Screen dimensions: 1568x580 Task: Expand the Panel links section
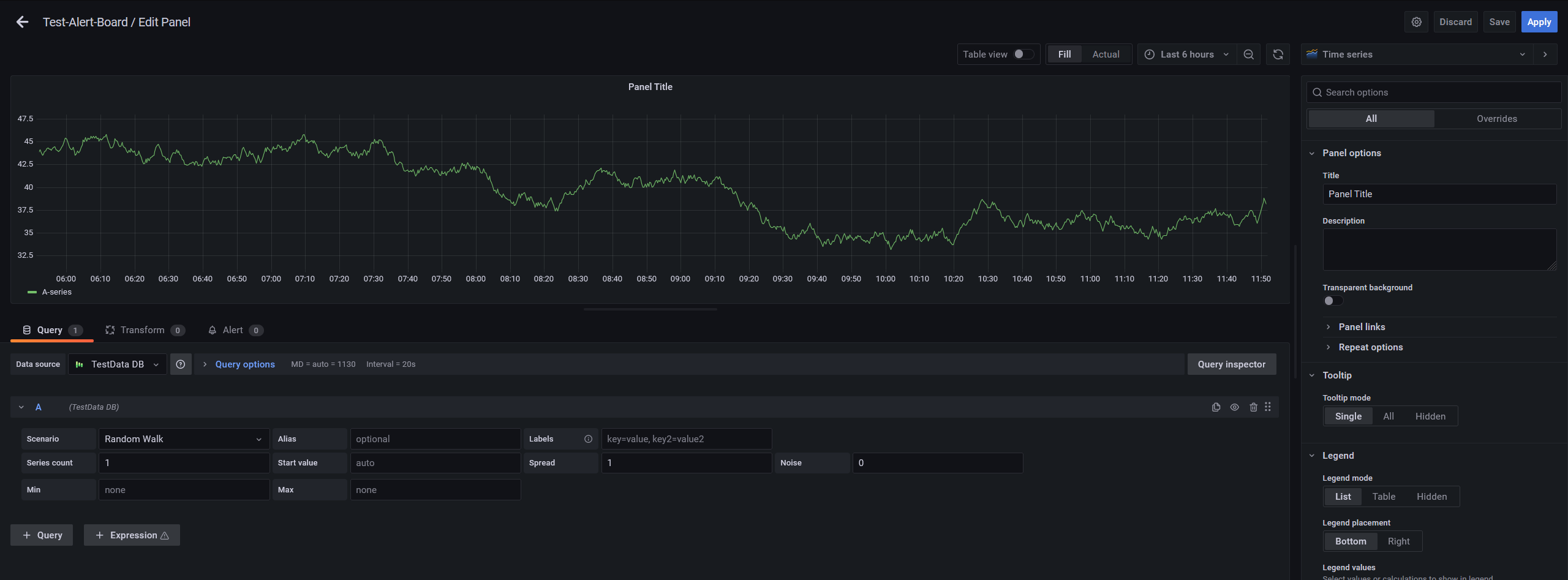(x=1361, y=327)
